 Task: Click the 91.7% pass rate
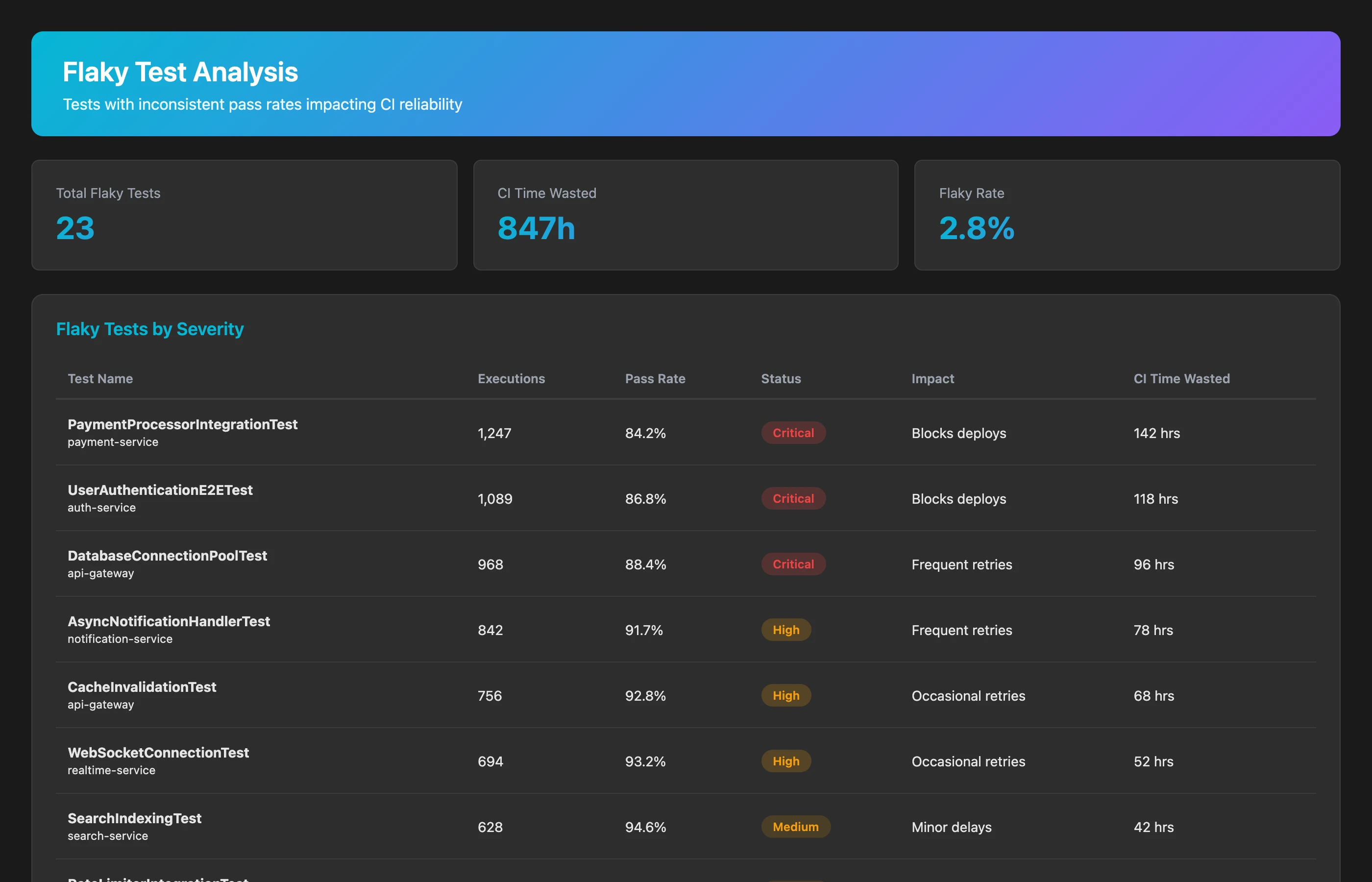[644, 630]
